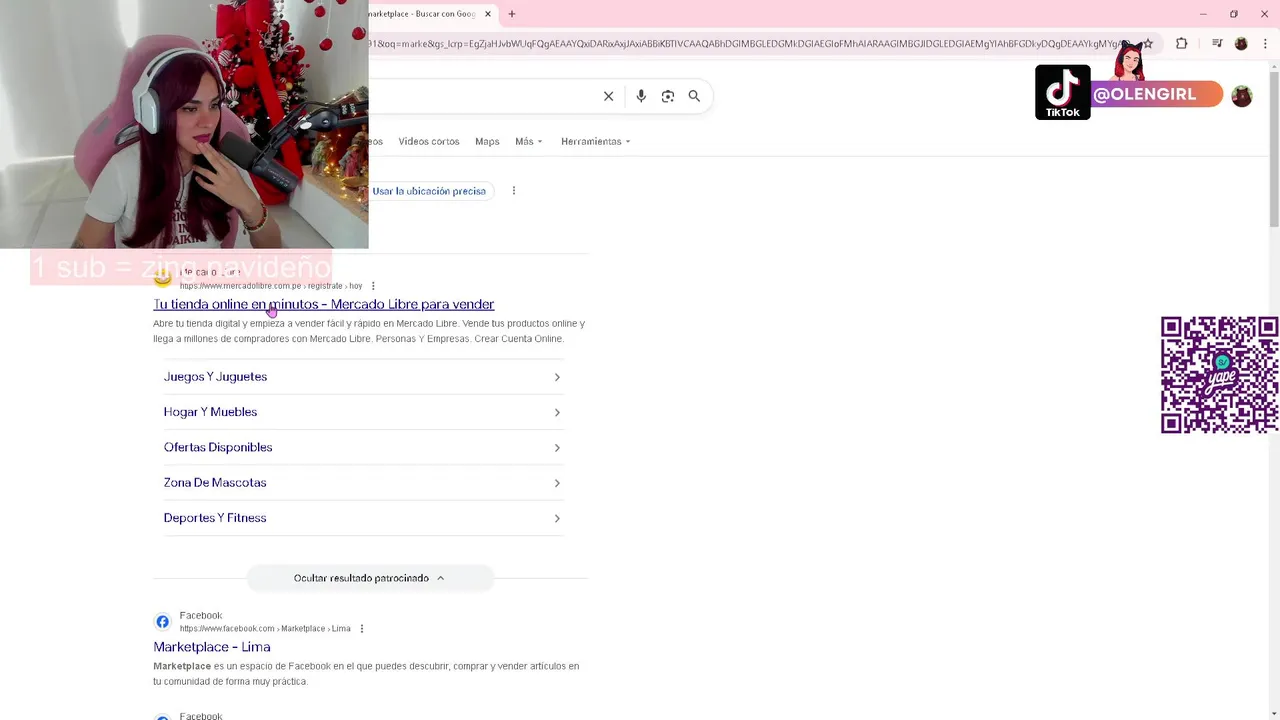Screen dimensions: 1280x720
Task: Clear the Google search box with the X icon
Action: 608,96
